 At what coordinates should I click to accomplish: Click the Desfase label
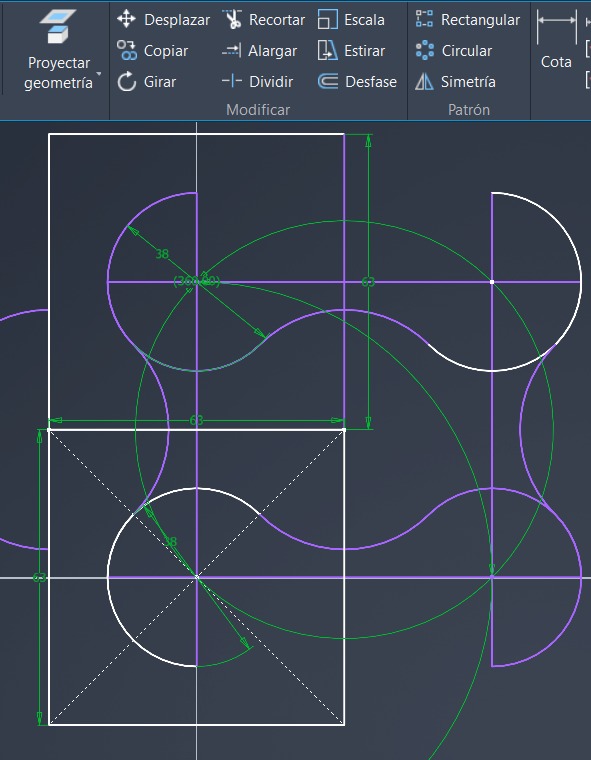[371, 82]
